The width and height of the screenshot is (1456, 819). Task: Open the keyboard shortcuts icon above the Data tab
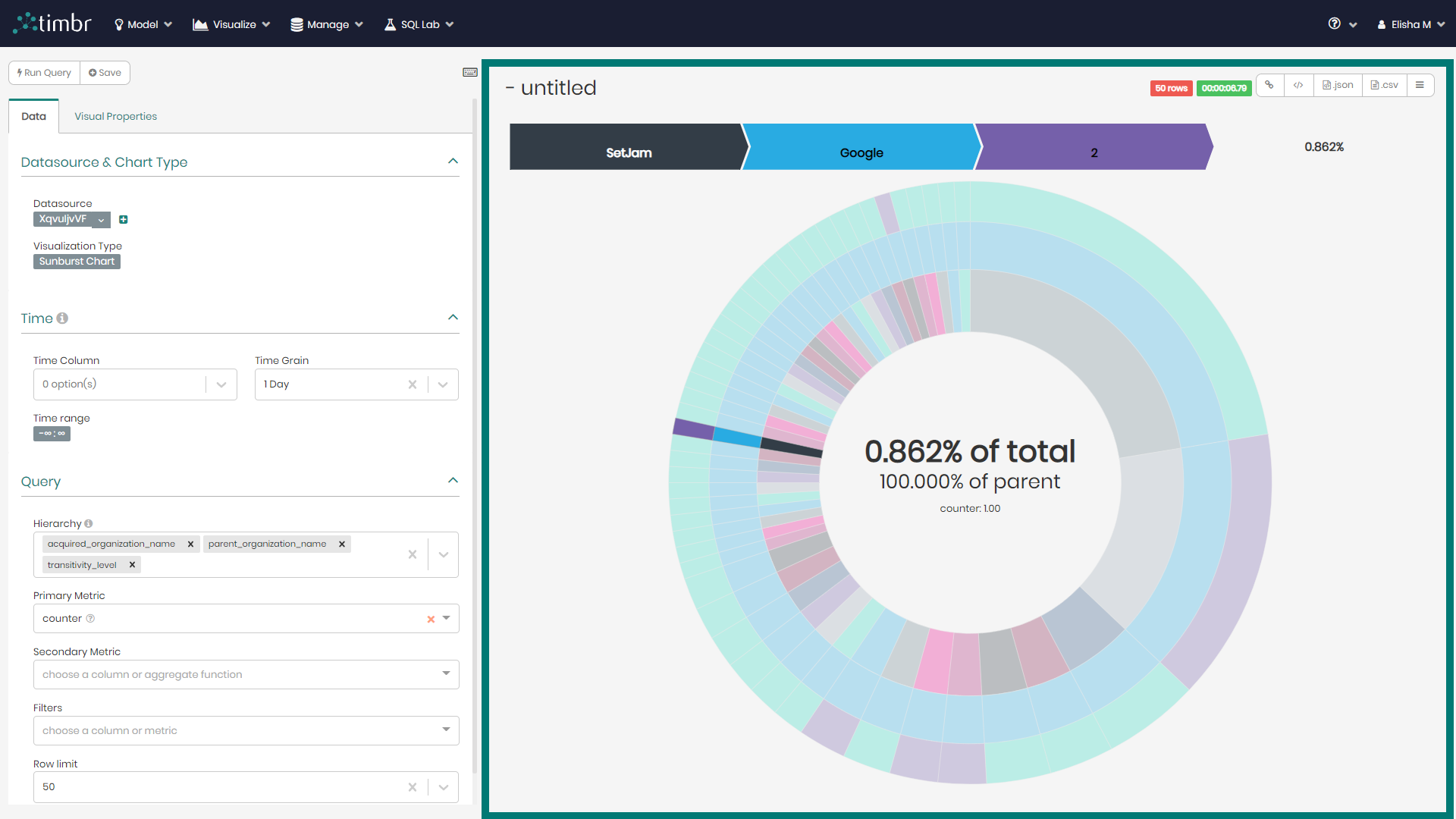coord(470,71)
